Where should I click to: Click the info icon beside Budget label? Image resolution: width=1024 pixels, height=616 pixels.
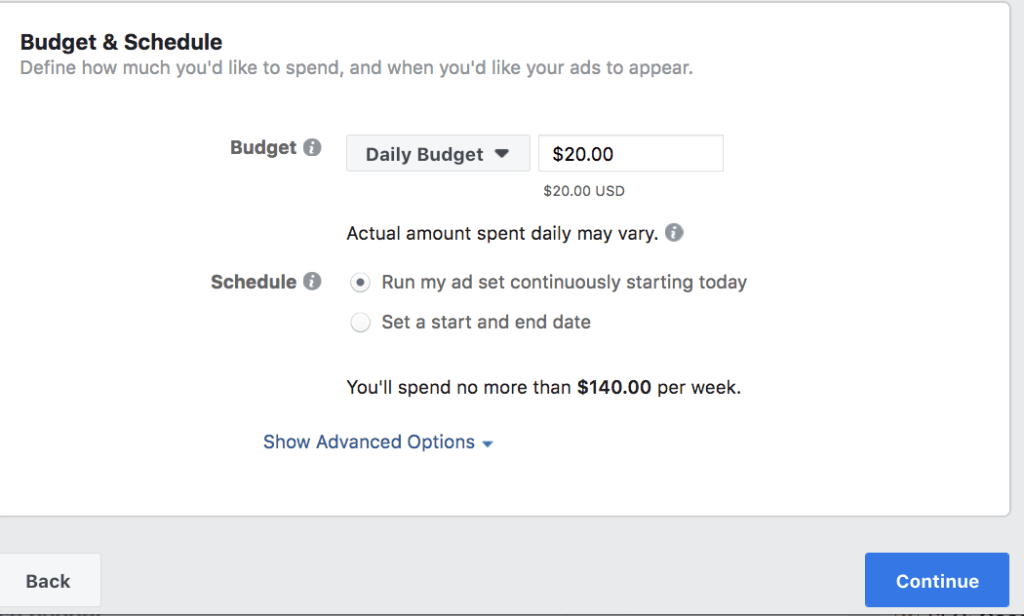tap(312, 148)
